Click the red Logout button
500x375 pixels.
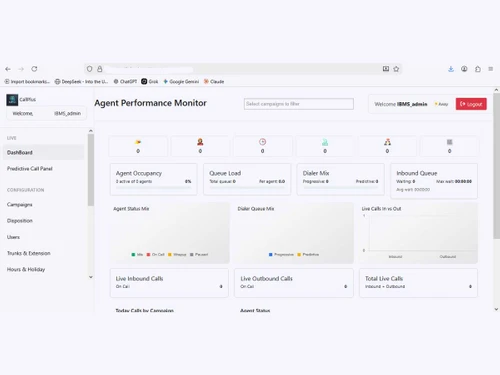pos(471,104)
